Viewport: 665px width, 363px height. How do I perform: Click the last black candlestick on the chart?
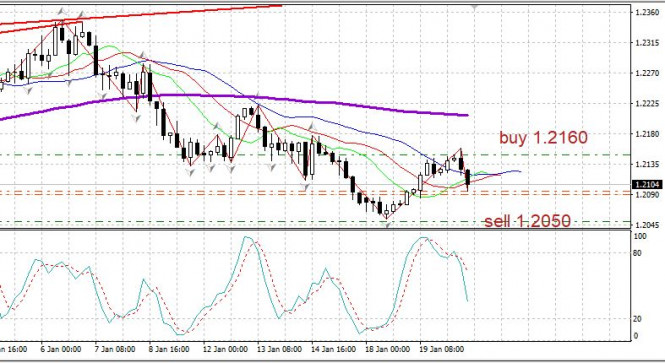click(468, 179)
